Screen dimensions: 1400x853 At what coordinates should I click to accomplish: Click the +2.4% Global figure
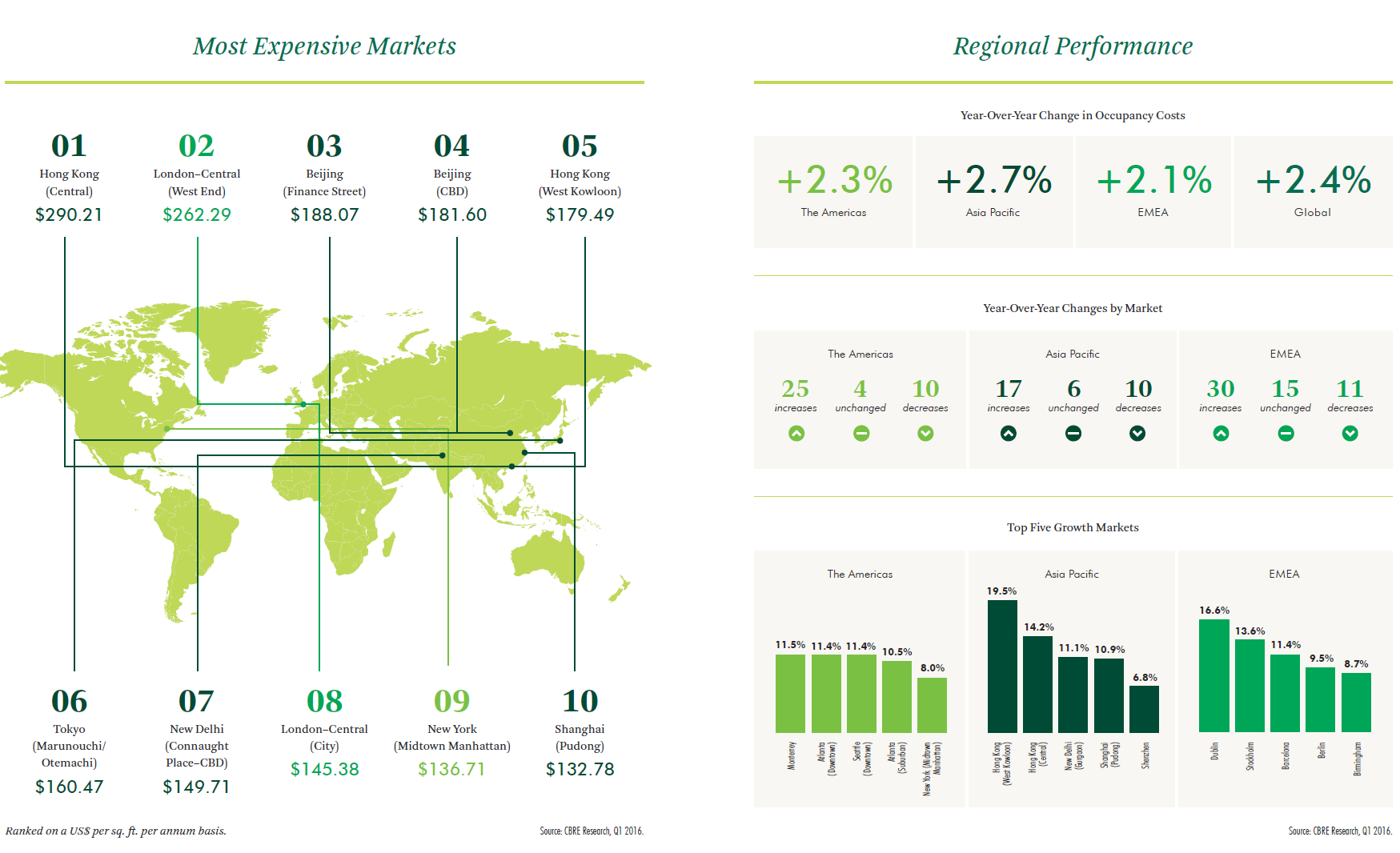pos(1313,180)
